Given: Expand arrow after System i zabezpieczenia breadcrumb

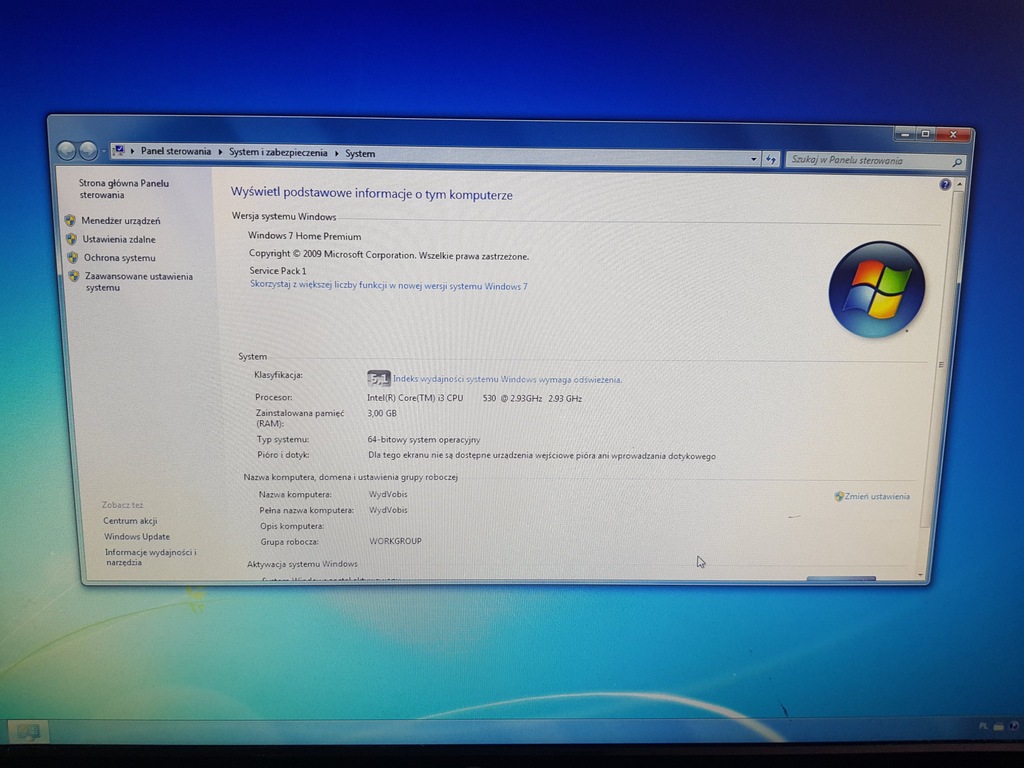Looking at the screenshot, I should 336,153.
